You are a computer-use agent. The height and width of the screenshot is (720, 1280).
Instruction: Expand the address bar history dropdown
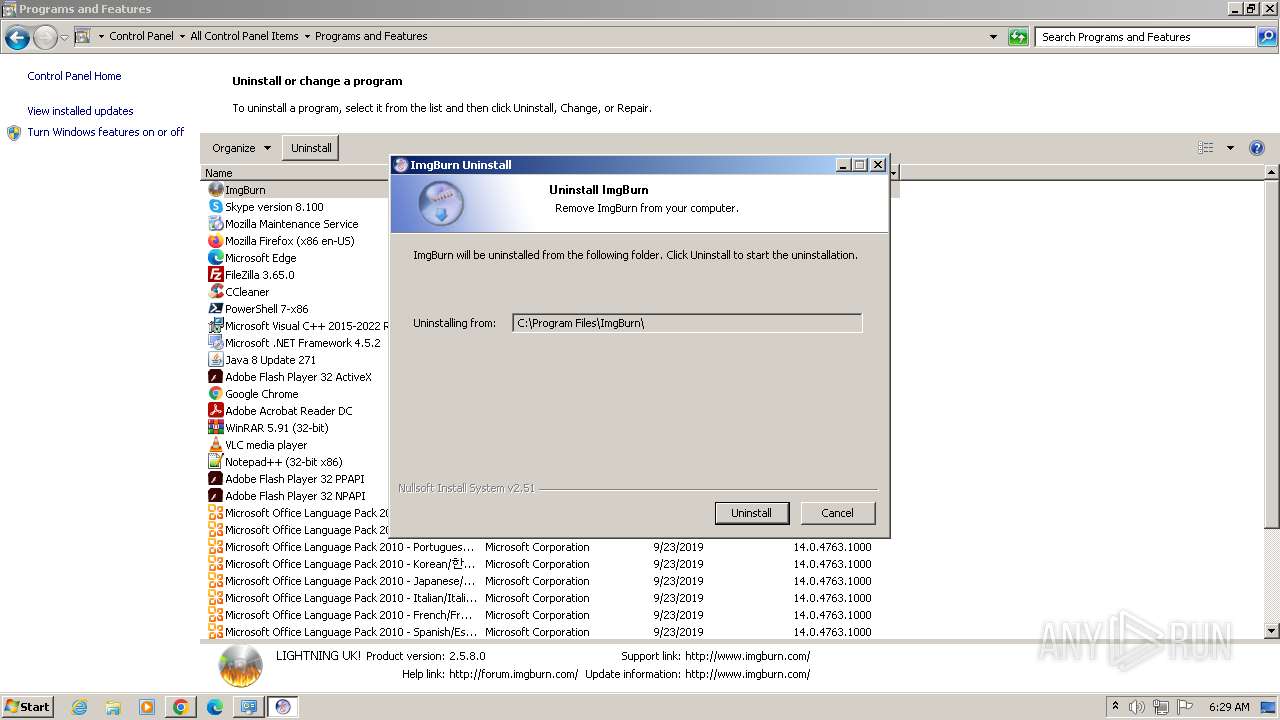[x=993, y=37]
